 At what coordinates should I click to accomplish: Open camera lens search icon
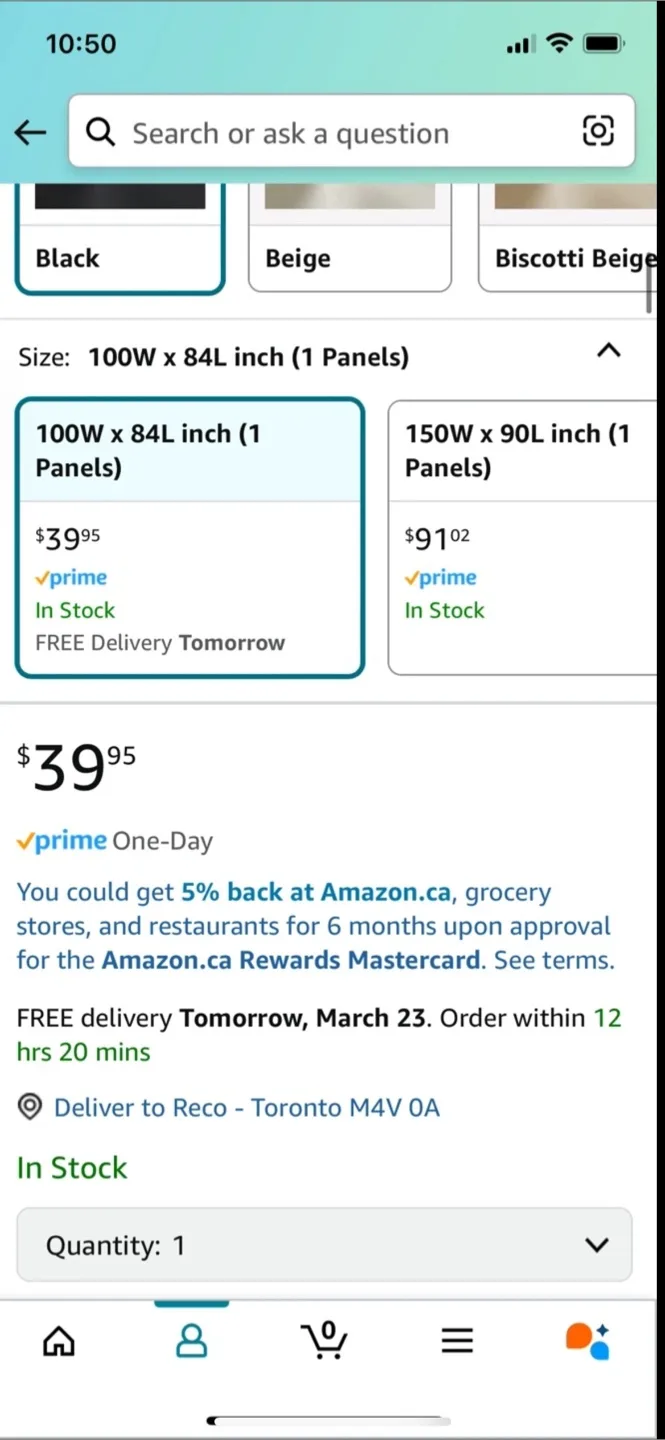598,131
